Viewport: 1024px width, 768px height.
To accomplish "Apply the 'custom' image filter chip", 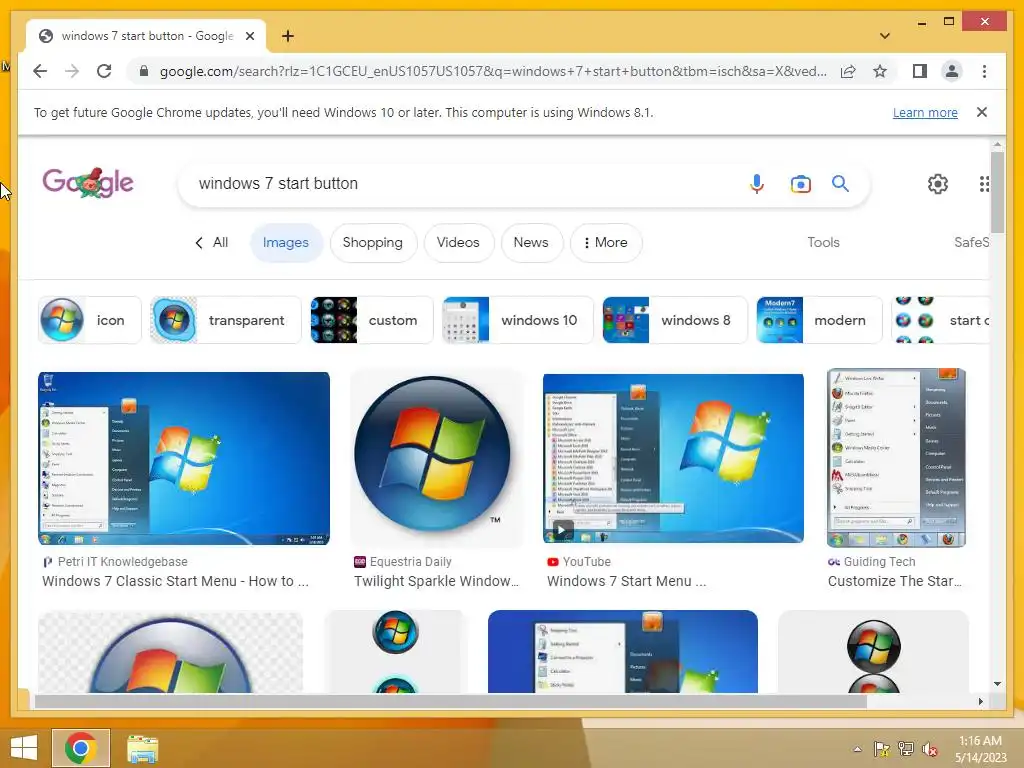I will pos(372,320).
